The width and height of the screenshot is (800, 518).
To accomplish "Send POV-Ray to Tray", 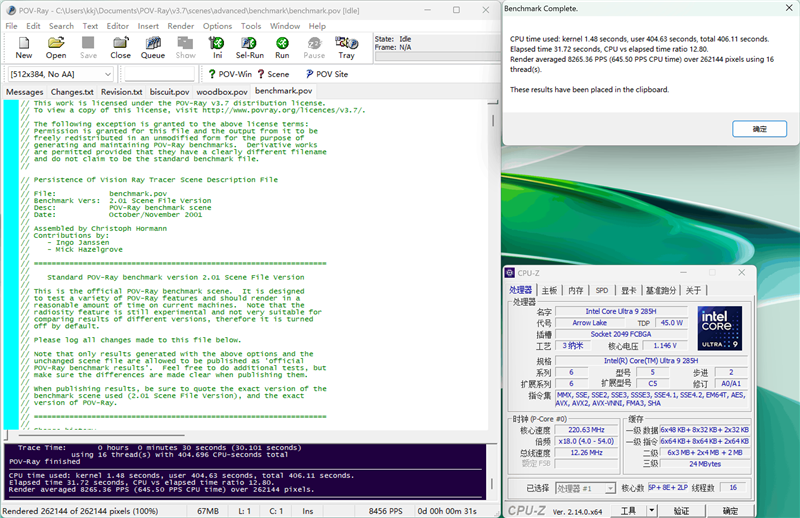I will (x=346, y=47).
